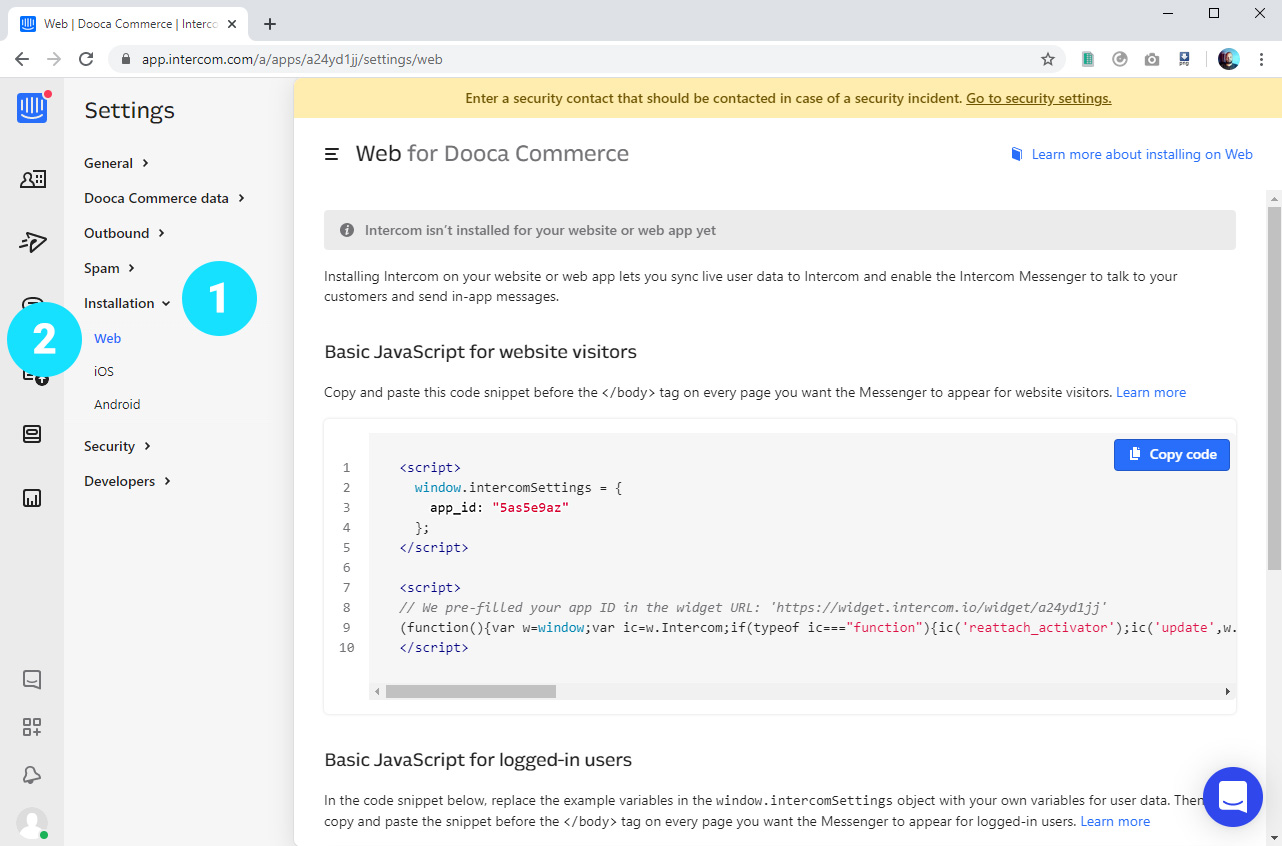This screenshot has height=846, width=1282.
Task: Open the App Store grid icon
Action: [x=32, y=727]
